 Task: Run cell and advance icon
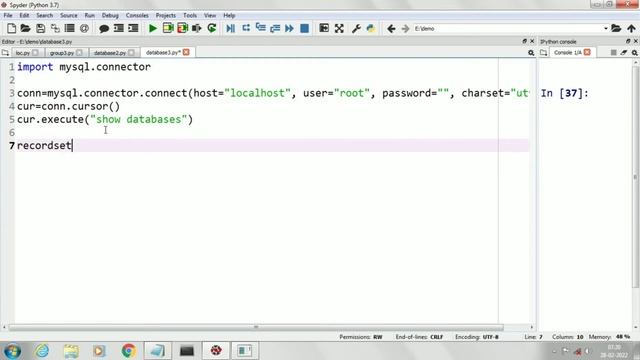coord(182,28)
